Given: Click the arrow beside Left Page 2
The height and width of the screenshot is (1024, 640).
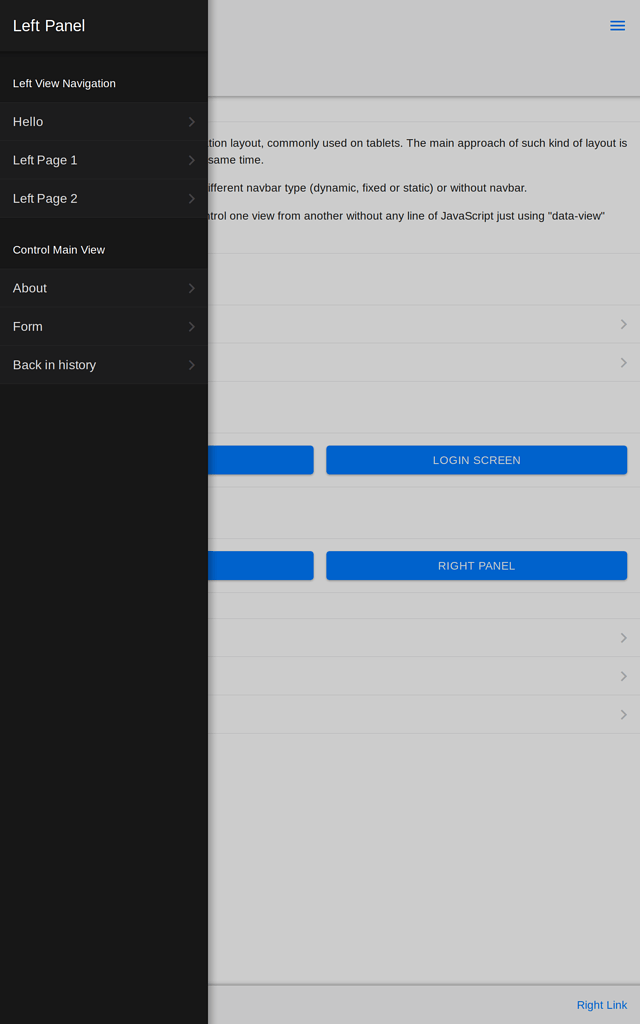Looking at the screenshot, I should click(x=191, y=199).
